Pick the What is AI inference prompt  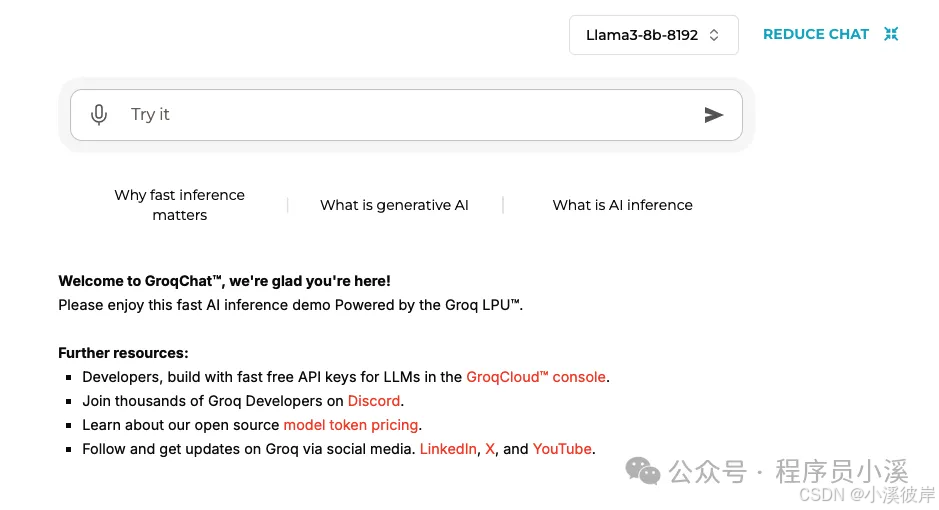pos(622,205)
